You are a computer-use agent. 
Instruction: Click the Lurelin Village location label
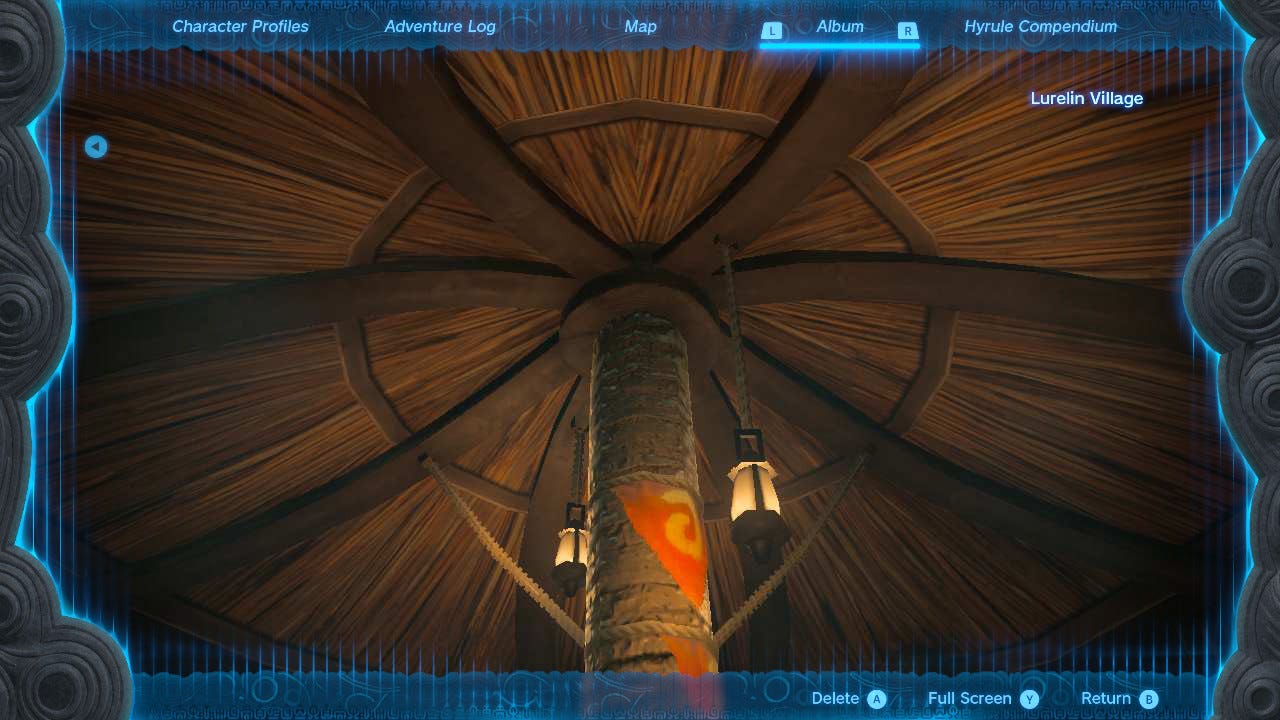[1086, 98]
